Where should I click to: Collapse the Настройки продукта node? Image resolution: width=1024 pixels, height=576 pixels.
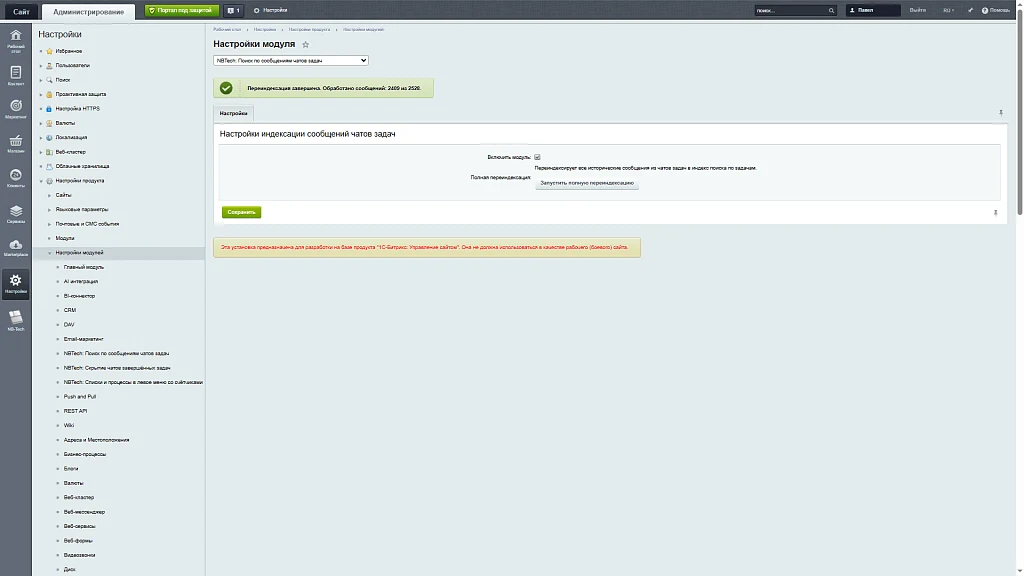click(40, 181)
